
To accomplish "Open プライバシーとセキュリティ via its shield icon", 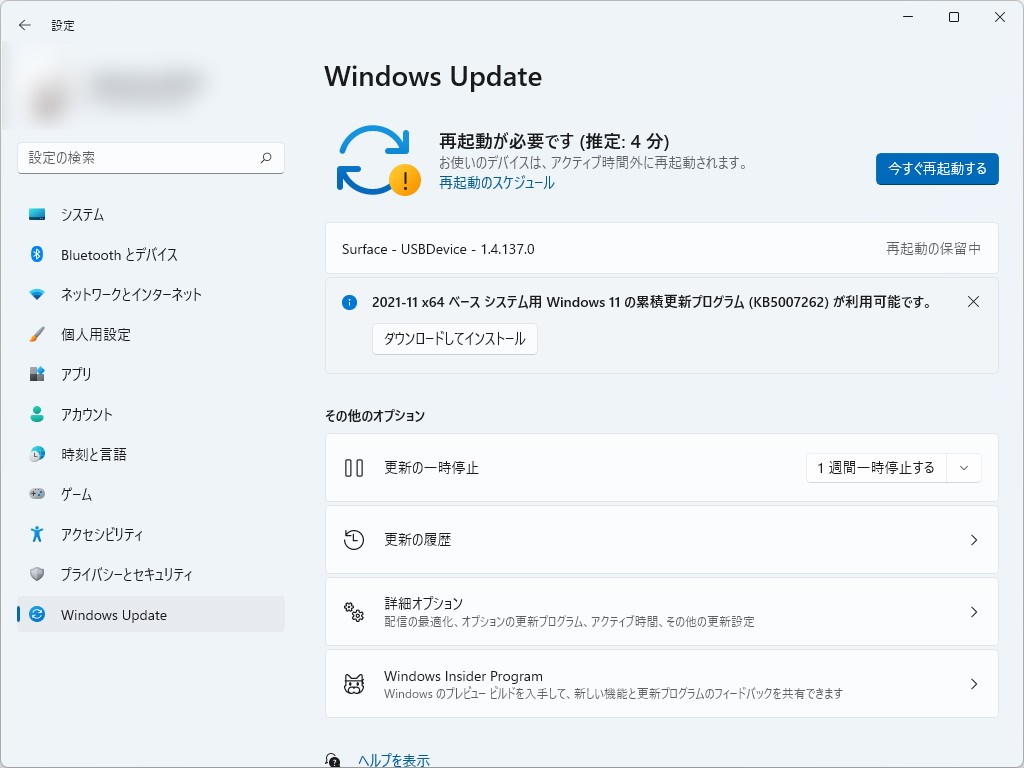I will [34, 574].
